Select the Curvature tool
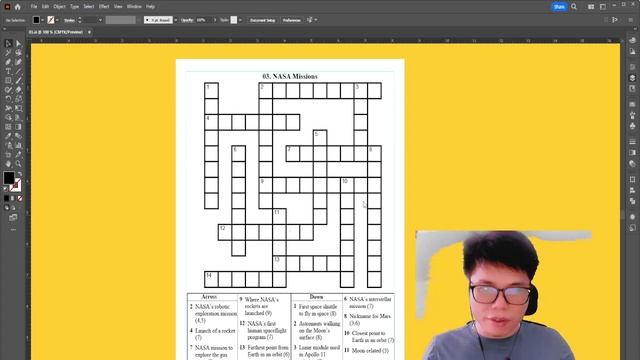Image resolution: width=640 pixels, height=360 pixels. tap(18, 62)
